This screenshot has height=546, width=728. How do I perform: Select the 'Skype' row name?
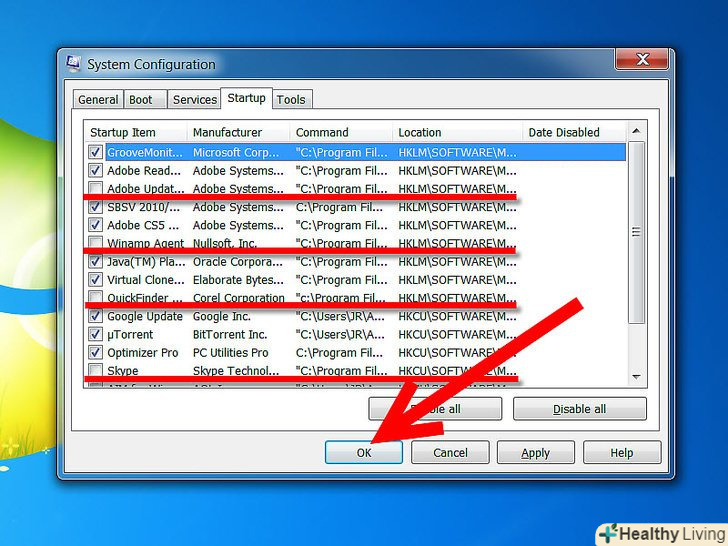[x=123, y=371]
